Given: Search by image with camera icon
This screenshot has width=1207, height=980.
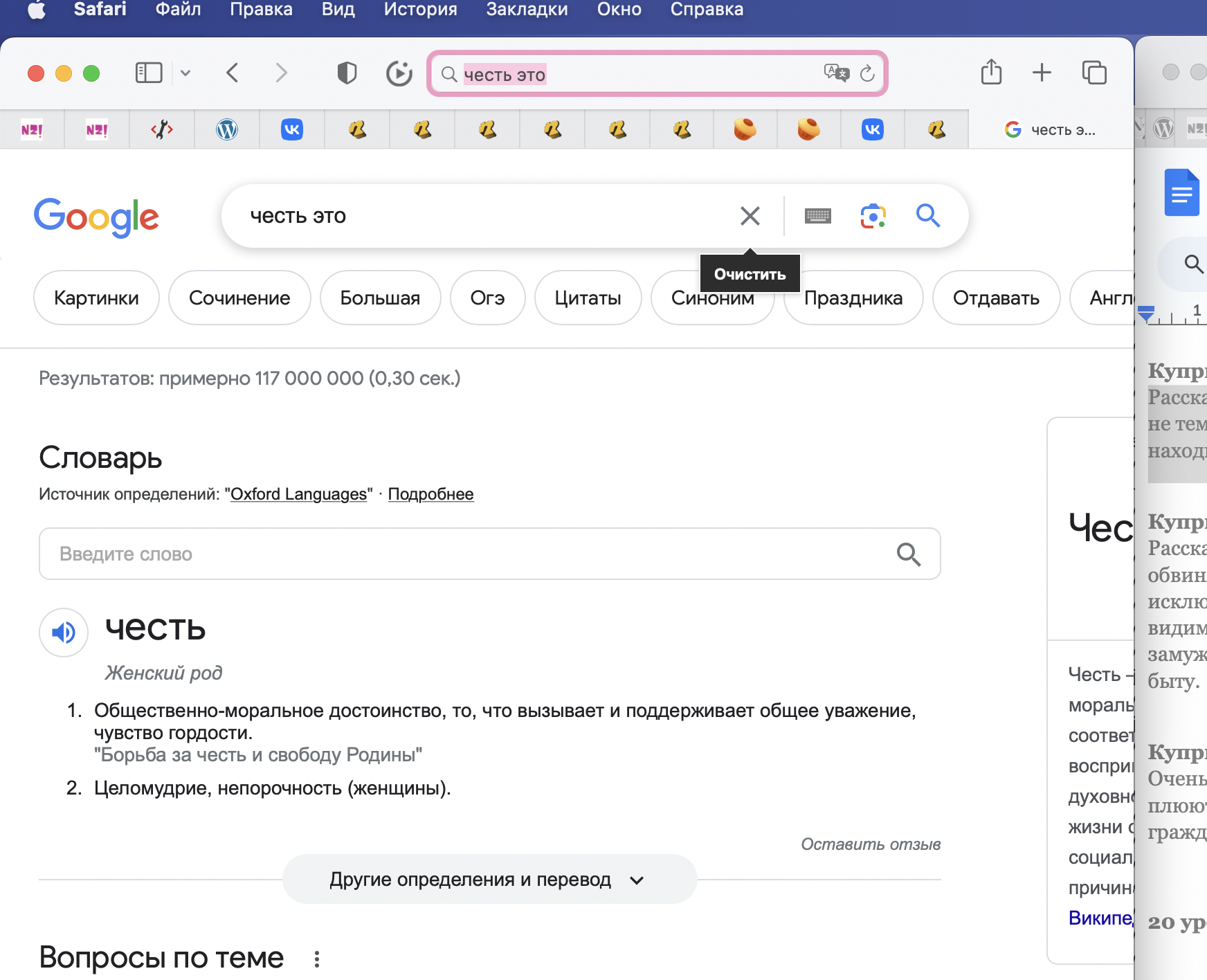Looking at the screenshot, I should click(873, 216).
